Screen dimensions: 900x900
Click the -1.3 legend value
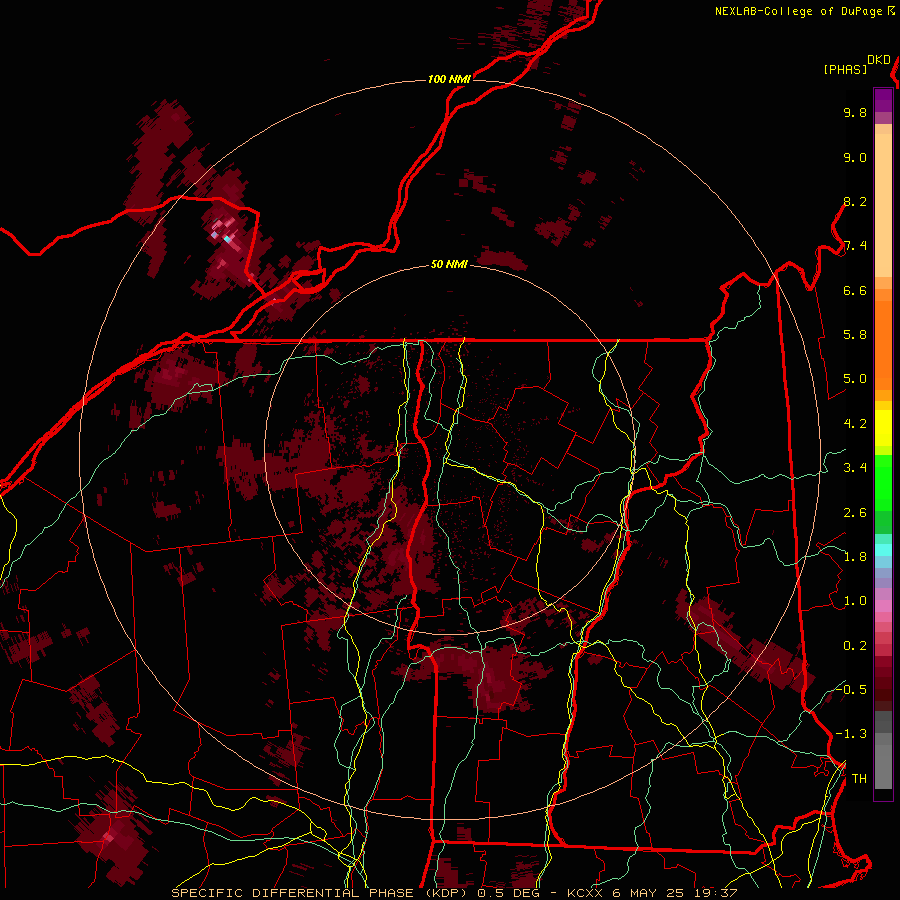(x=851, y=734)
